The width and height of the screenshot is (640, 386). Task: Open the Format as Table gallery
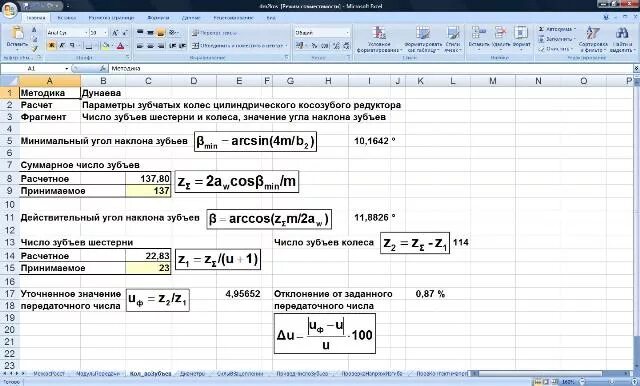tap(423, 39)
